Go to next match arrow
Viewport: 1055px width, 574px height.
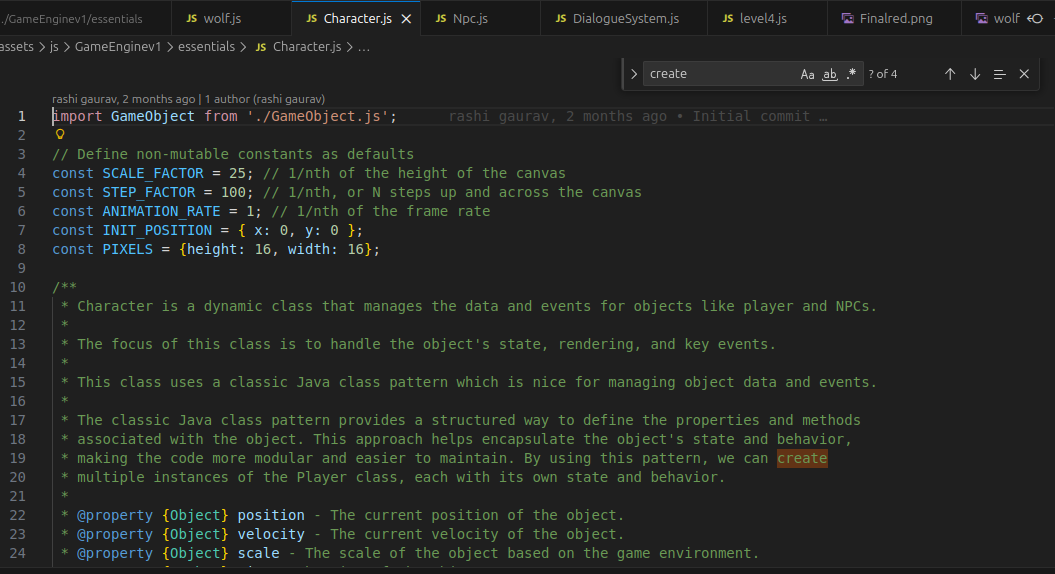975,74
